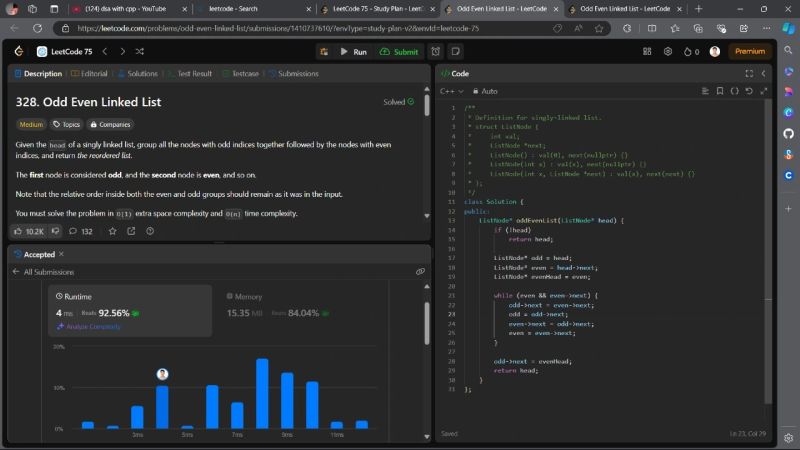Image resolution: width=800 pixels, height=450 pixels.
Task: Switch to the Testcase tab
Action: coord(241,73)
